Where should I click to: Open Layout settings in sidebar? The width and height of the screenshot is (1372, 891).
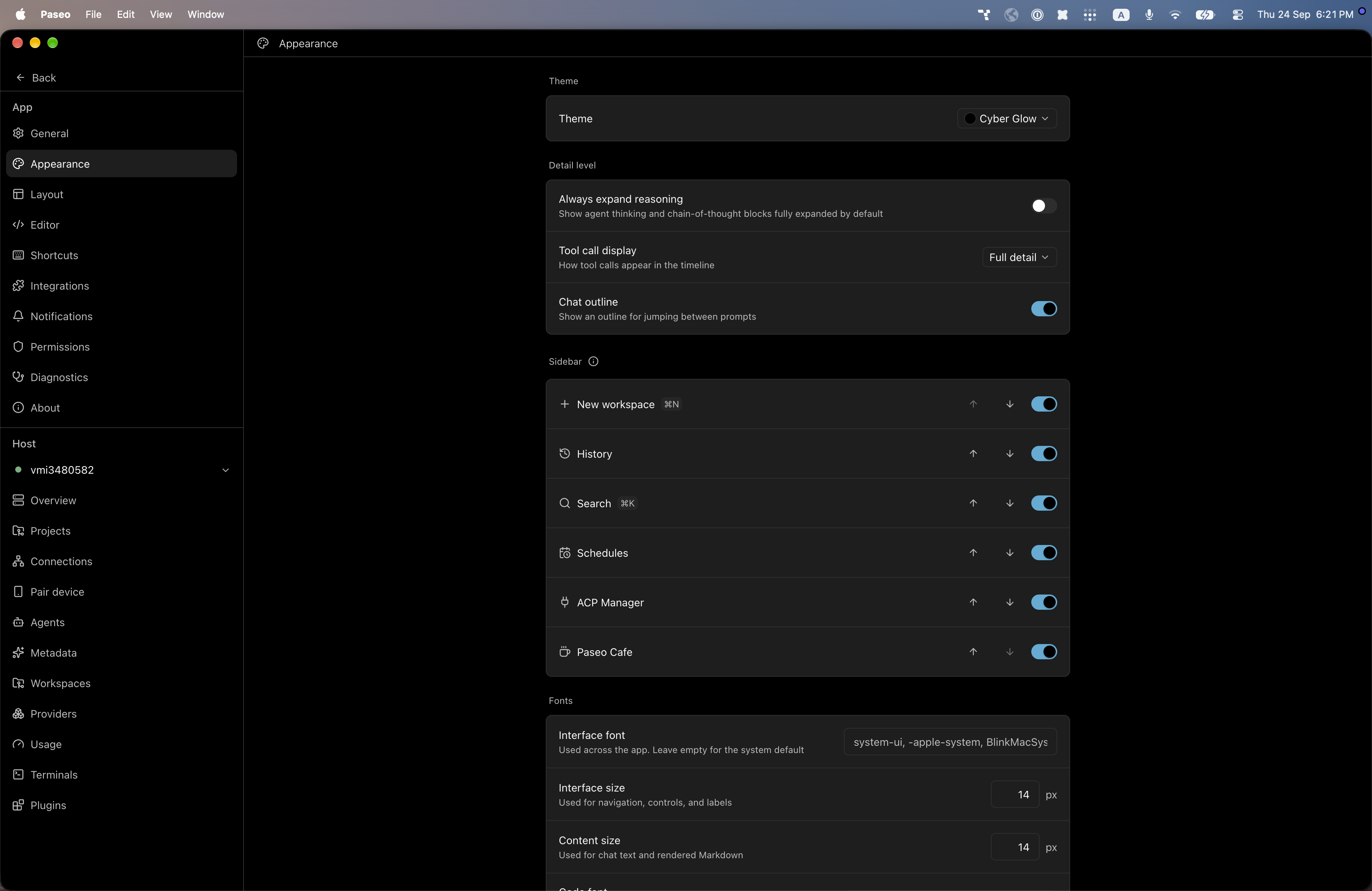[121, 194]
